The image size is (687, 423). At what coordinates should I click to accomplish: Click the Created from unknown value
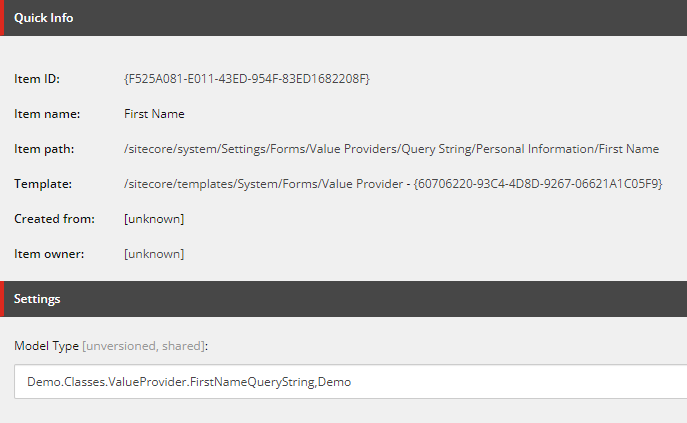click(x=154, y=219)
